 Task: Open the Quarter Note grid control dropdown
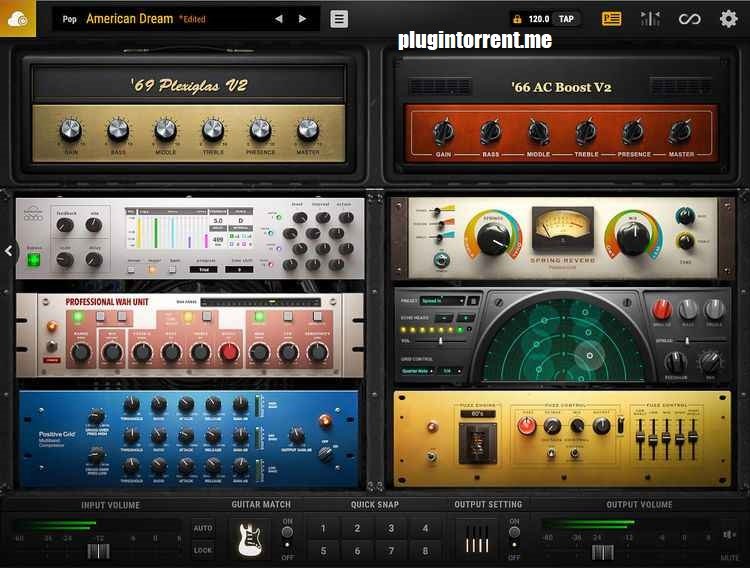pos(417,371)
